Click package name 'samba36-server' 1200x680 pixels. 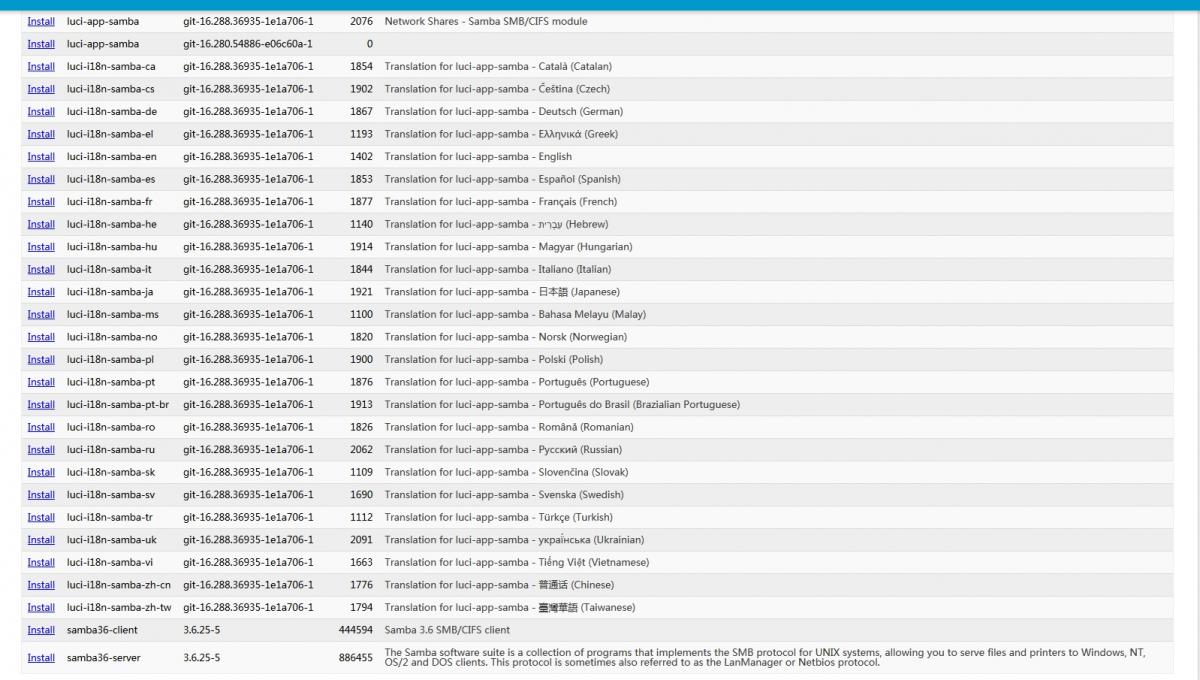(x=103, y=657)
